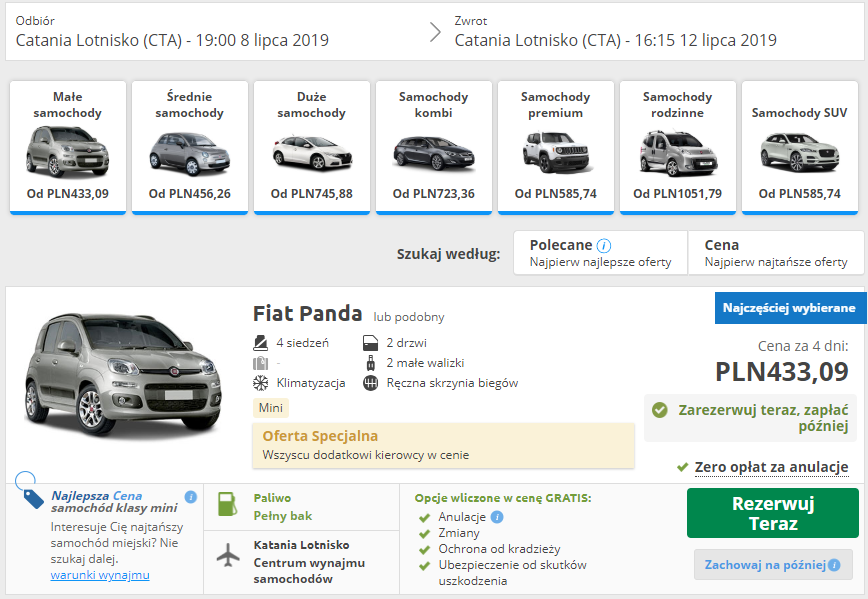The image size is (868, 599).
Task: Select the Samochody rodzinne category card
Action: [678, 147]
